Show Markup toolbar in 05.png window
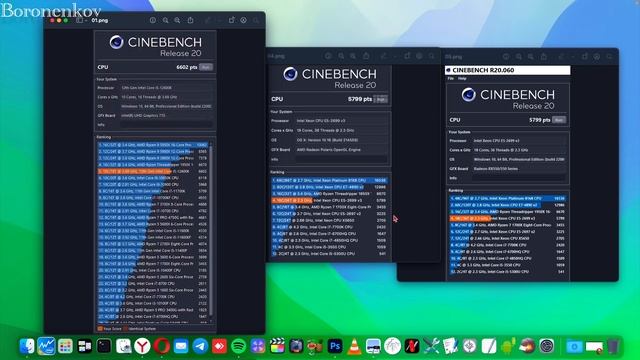Image resolution: width=640 pixels, height=360 pixels. point(597,57)
